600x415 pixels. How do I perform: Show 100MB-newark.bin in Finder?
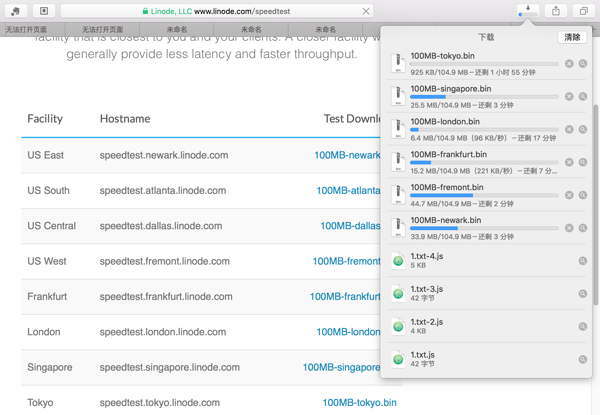(x=582, y=228)
